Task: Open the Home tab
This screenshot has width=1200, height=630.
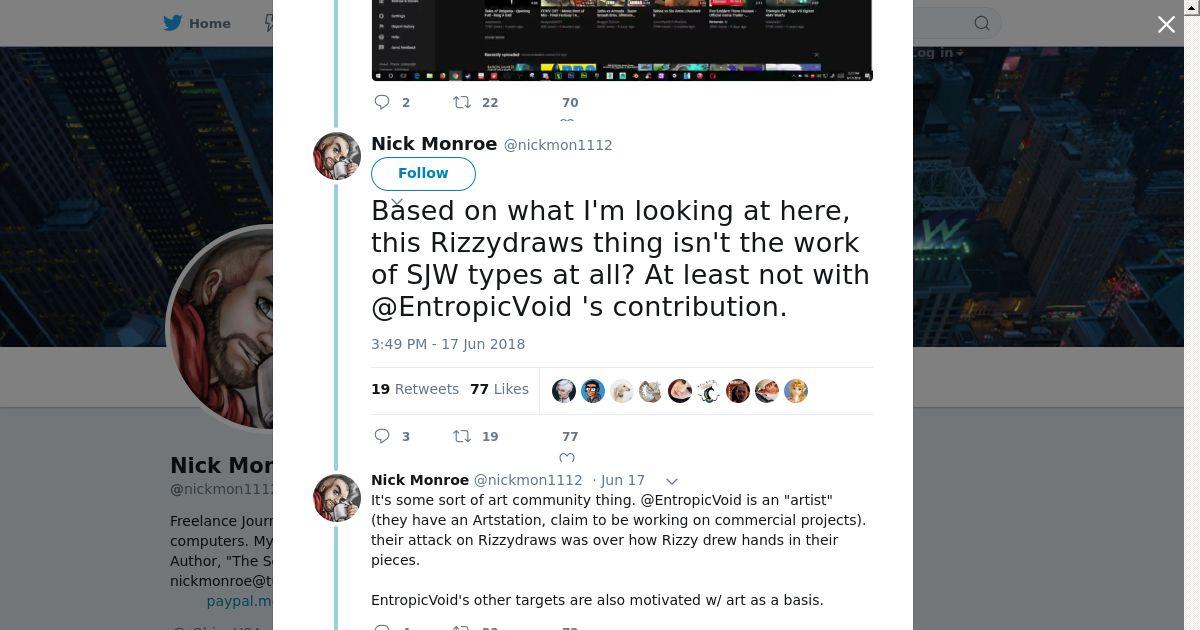Action: click(197, 23)
